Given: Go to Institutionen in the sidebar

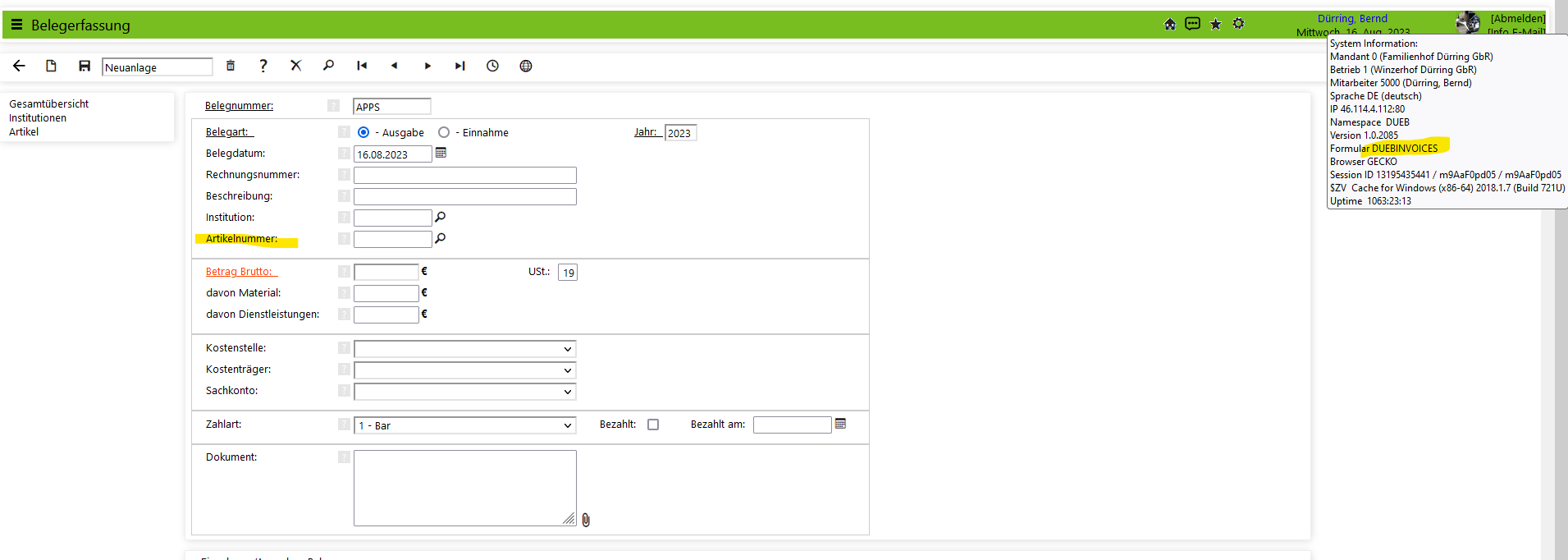Looking at the screenshot, I should (x=38, y=117).
